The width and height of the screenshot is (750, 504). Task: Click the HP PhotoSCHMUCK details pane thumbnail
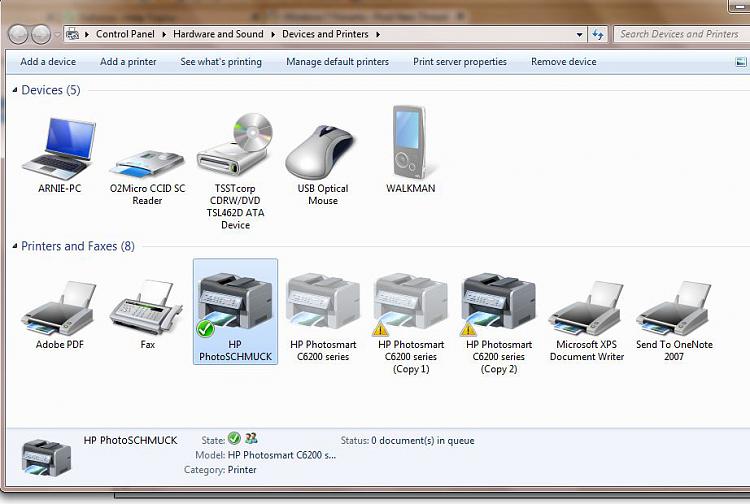[46, 457]
